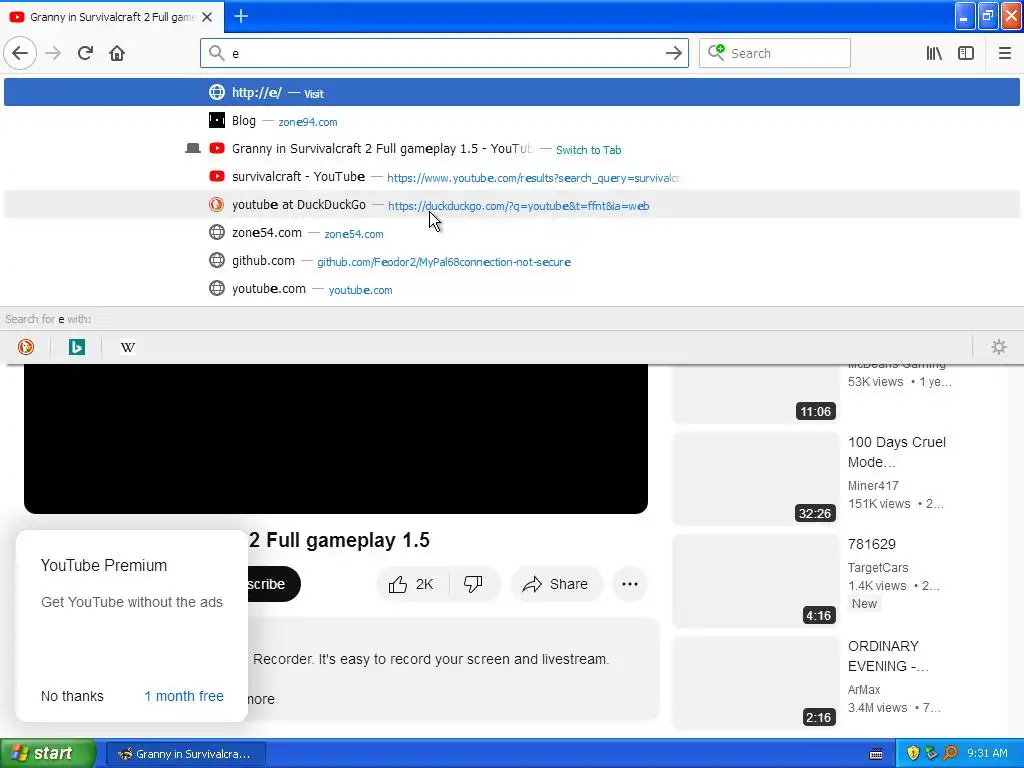This screenshot has height=768, width=1024.
Task: Activate the Granny in Survivalcraft browser tab
Action: [x=111, y=17]
